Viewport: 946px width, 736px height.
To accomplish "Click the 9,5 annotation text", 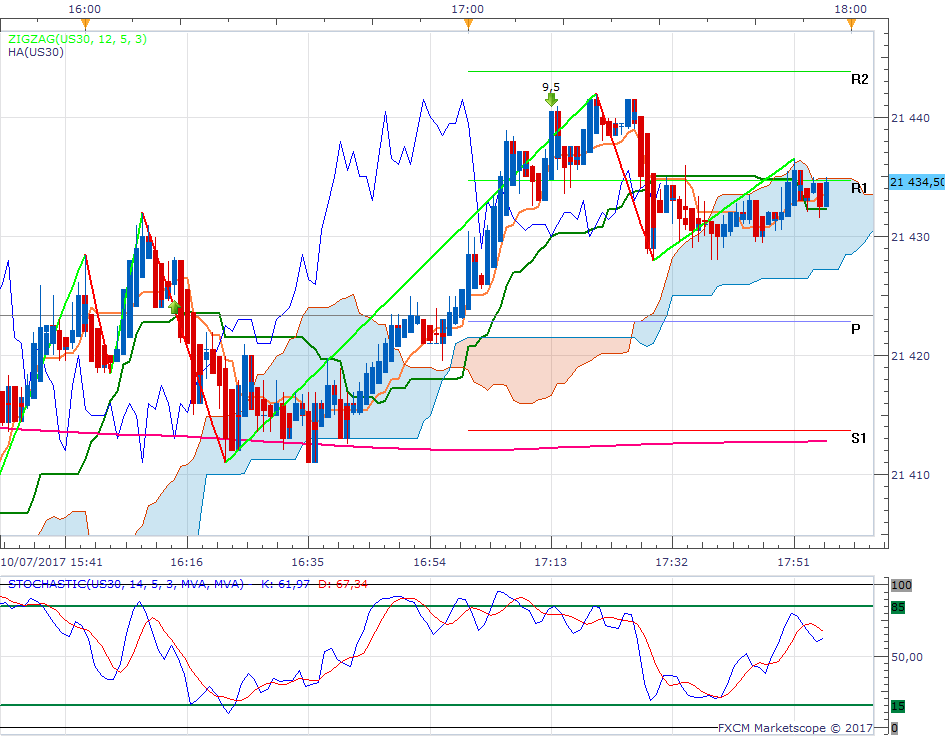I will click(551, 87).
